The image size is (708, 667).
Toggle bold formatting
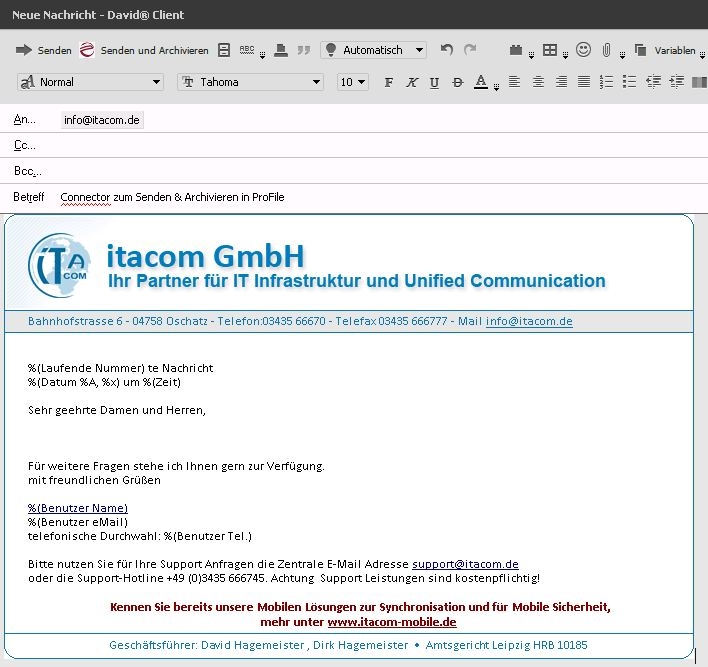click(388, 82)
